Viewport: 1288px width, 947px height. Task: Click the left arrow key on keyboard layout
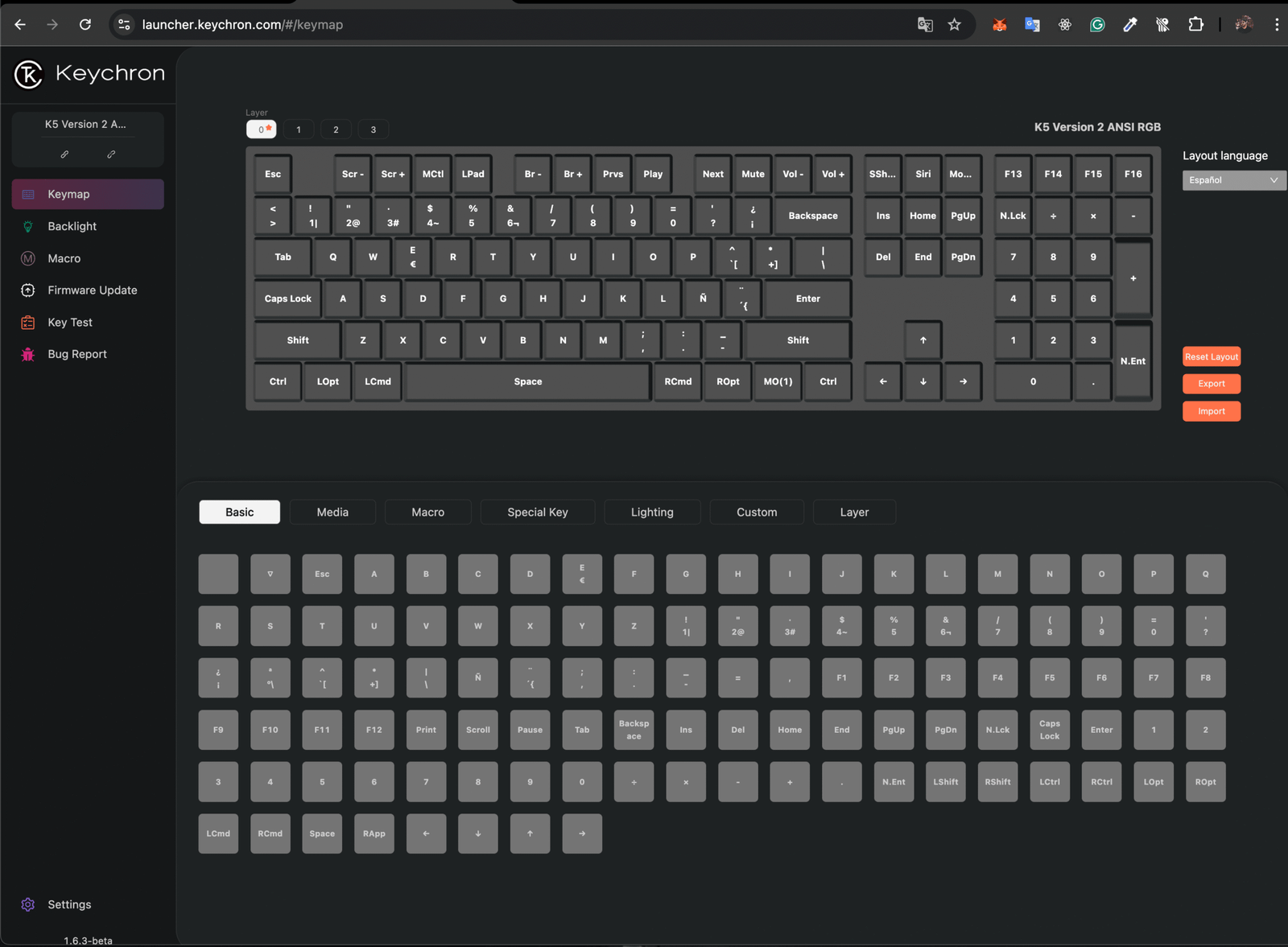coord(883,381)
